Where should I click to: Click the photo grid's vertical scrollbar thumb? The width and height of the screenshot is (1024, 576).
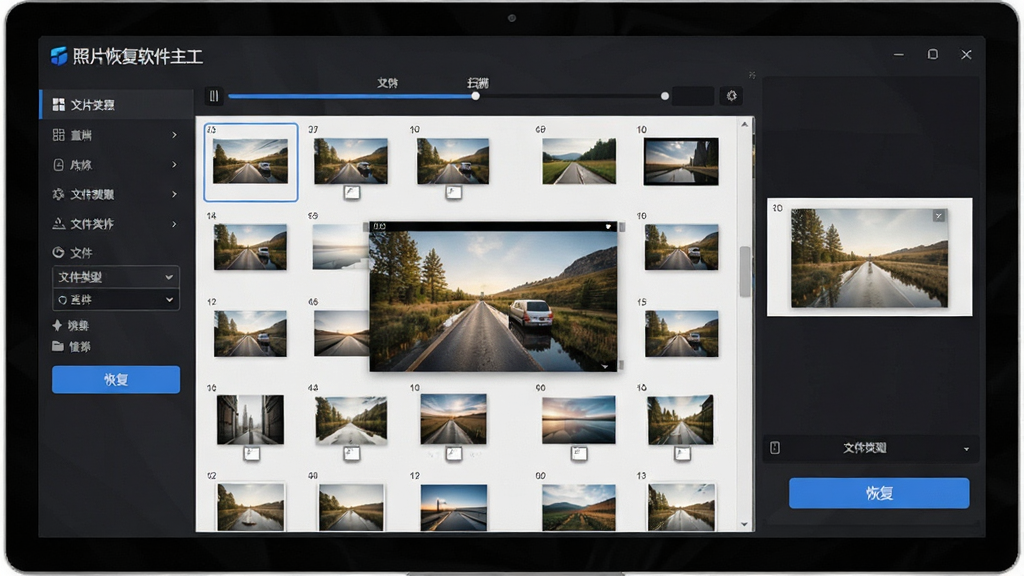[745, 272]
